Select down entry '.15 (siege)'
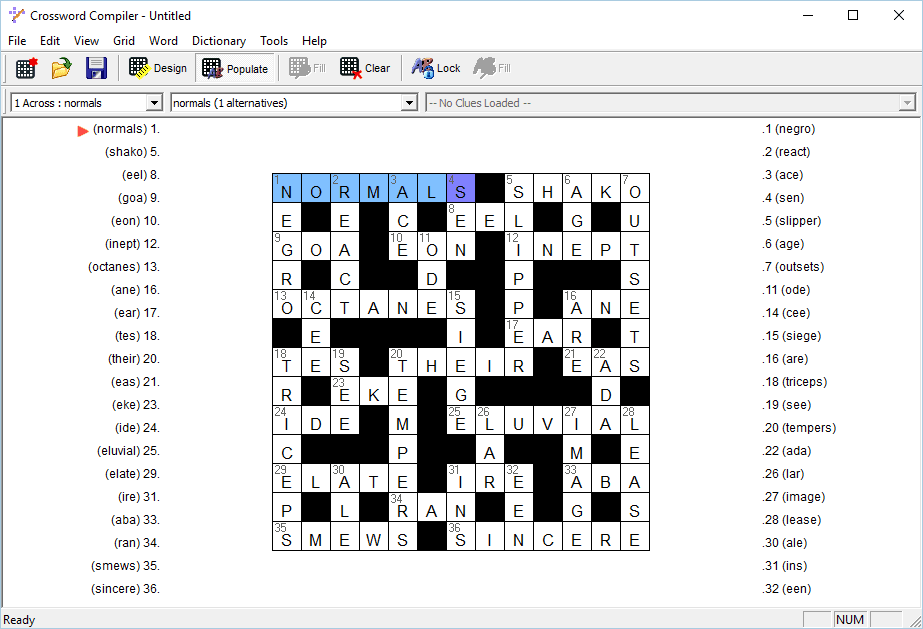The height and width of the screenshot is (629, 923). (x=792, y=336)
